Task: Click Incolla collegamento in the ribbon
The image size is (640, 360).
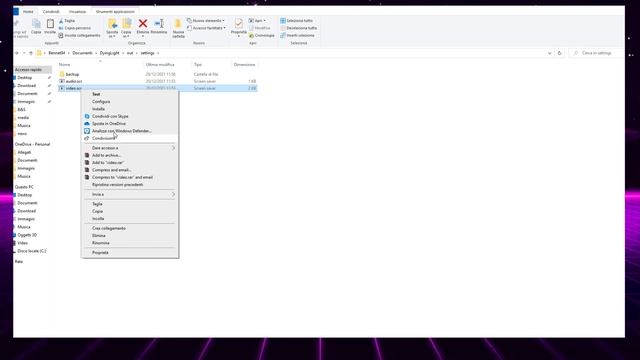Action: tap(80, 36)
